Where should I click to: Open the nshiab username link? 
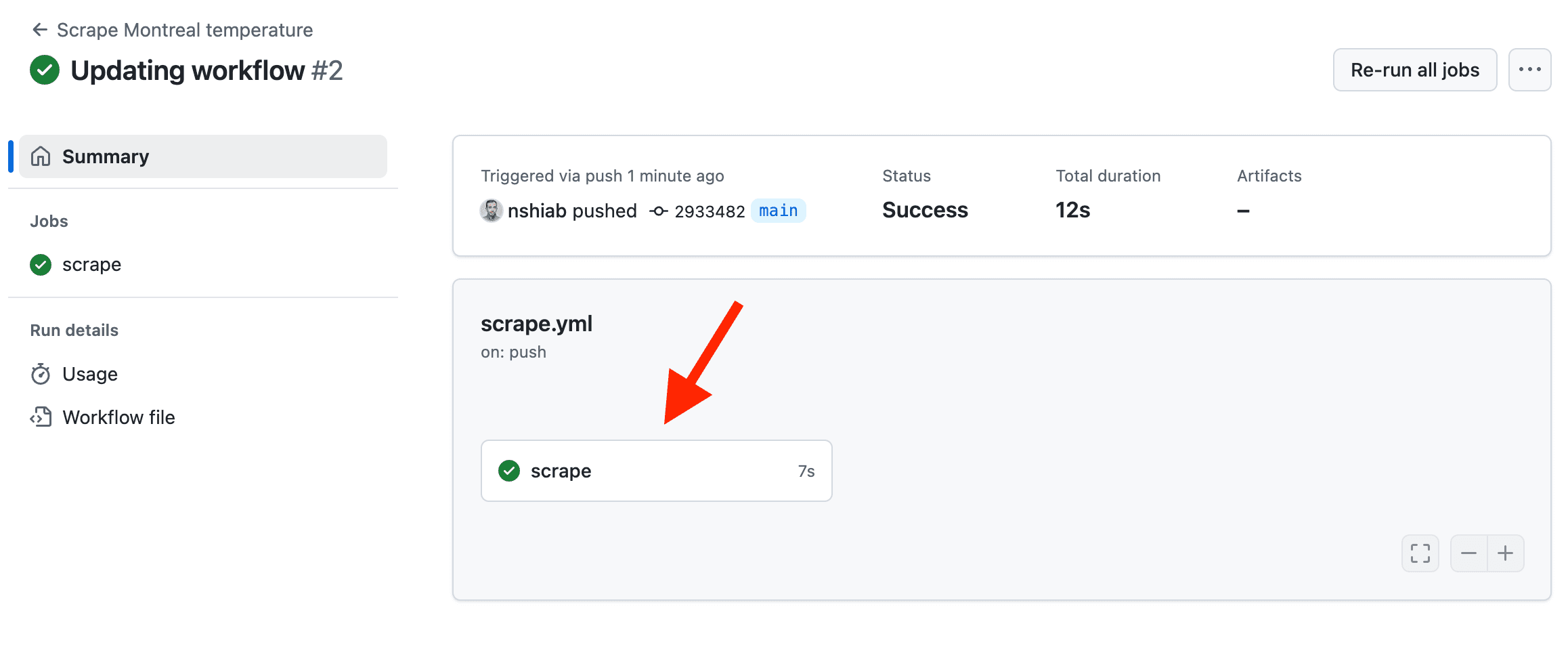tap(537, 211)
